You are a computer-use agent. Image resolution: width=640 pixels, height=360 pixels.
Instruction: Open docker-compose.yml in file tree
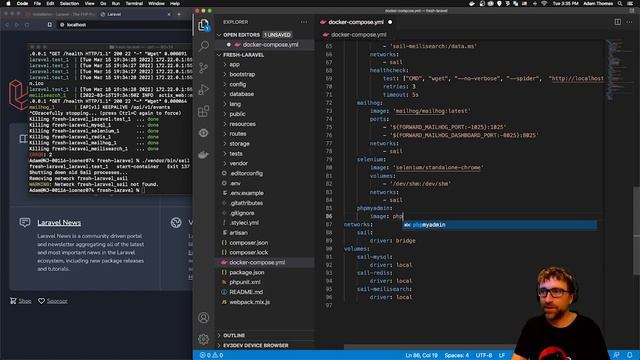264,262
